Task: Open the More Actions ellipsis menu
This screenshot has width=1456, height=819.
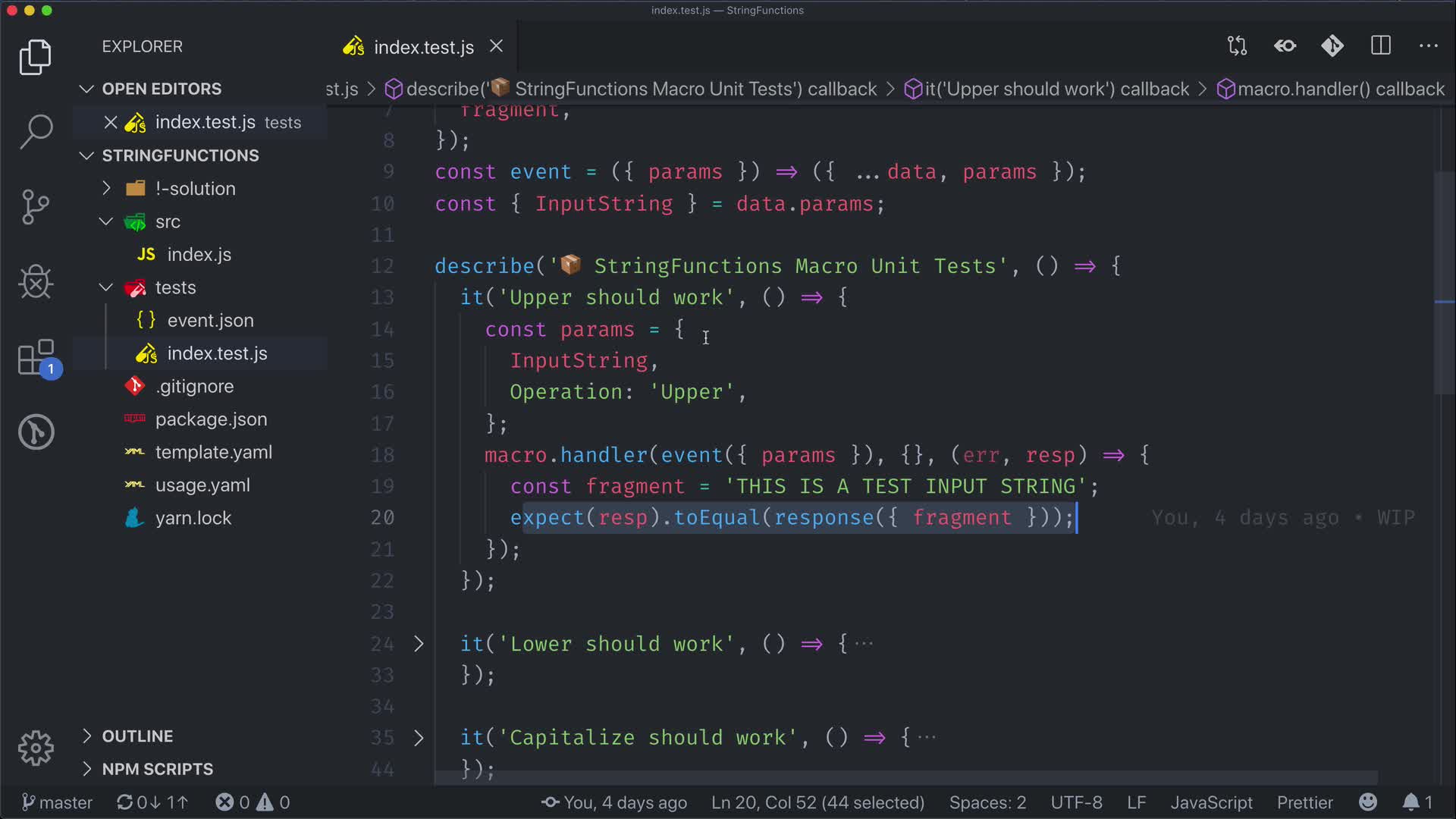Action: [x=1428, y=46]
